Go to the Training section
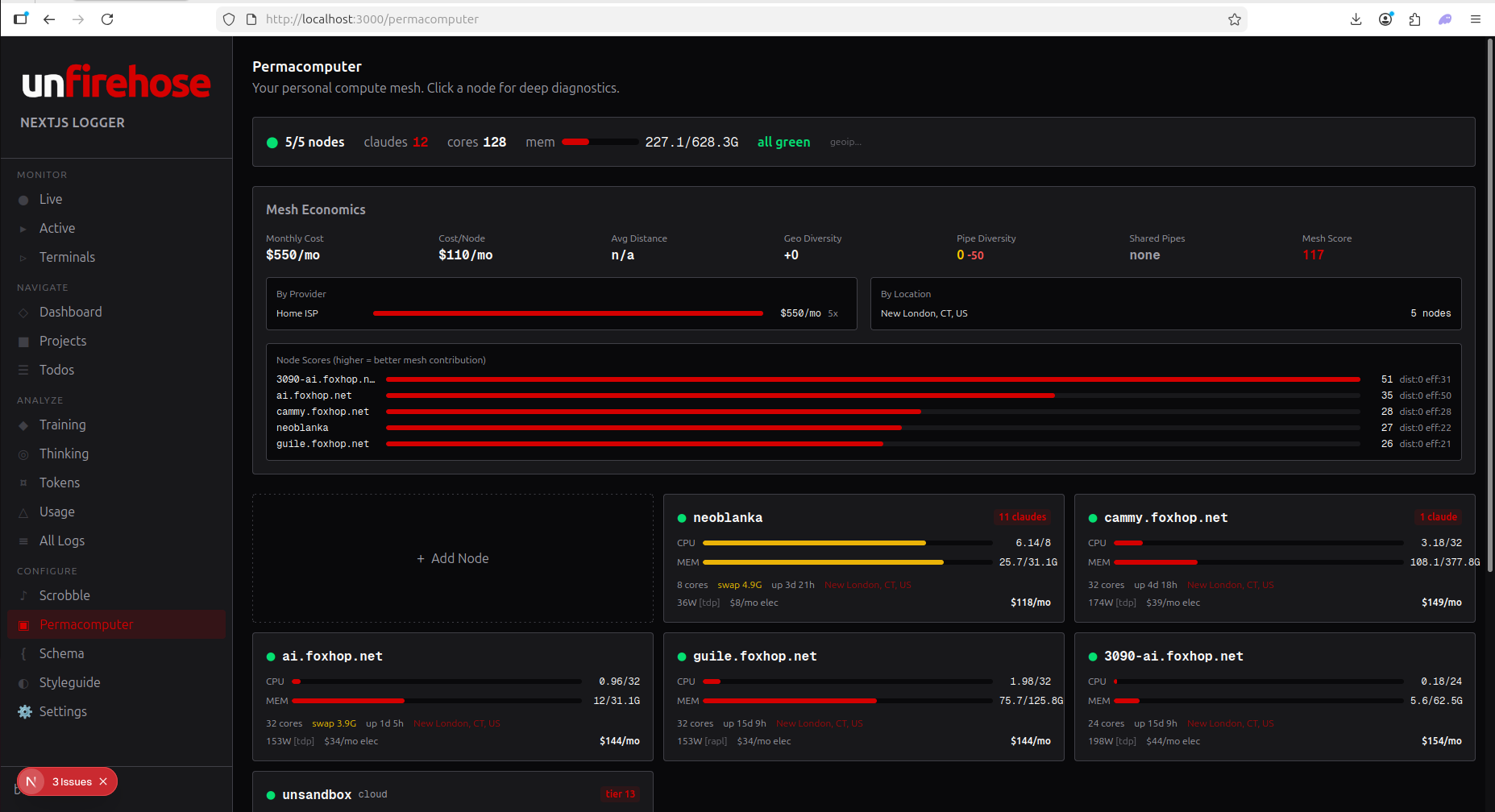 [x=62, y=425]
